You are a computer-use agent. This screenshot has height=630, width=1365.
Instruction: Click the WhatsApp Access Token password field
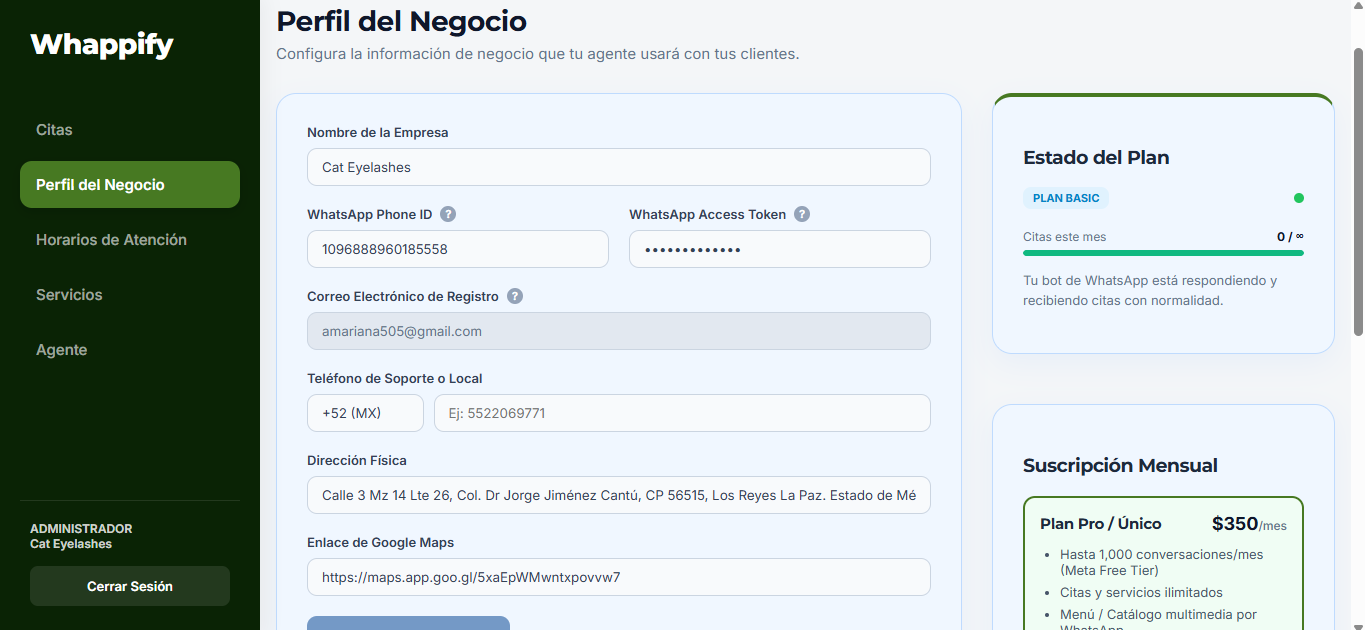click(780, 249)
